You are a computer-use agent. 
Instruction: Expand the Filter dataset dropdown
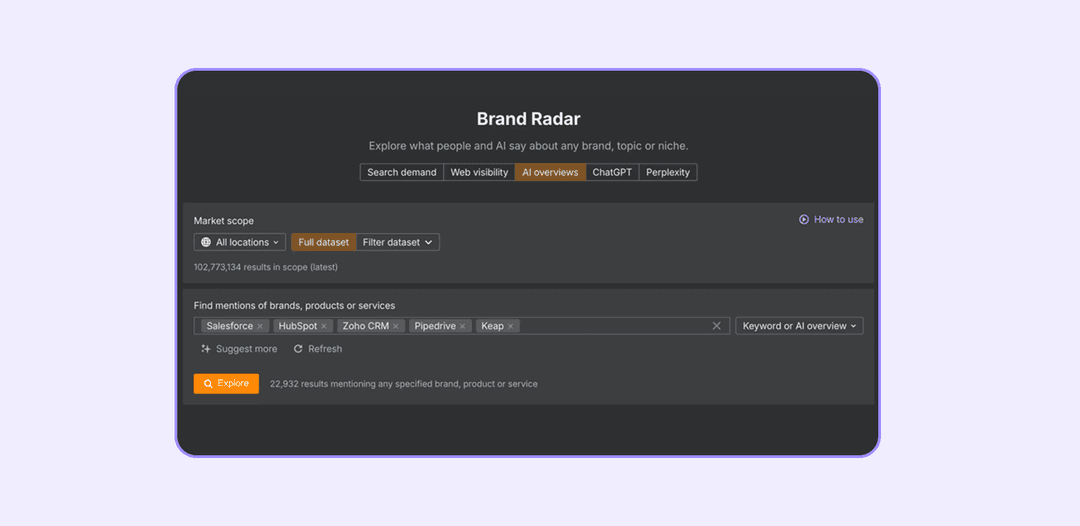(397, 242)
